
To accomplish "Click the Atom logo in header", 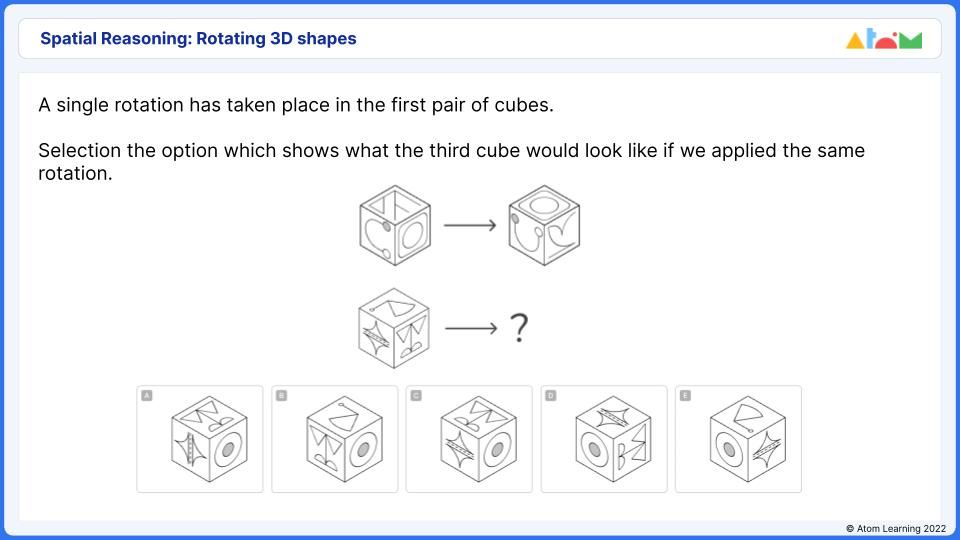I will pyautogui.click(x=884, y=39).
